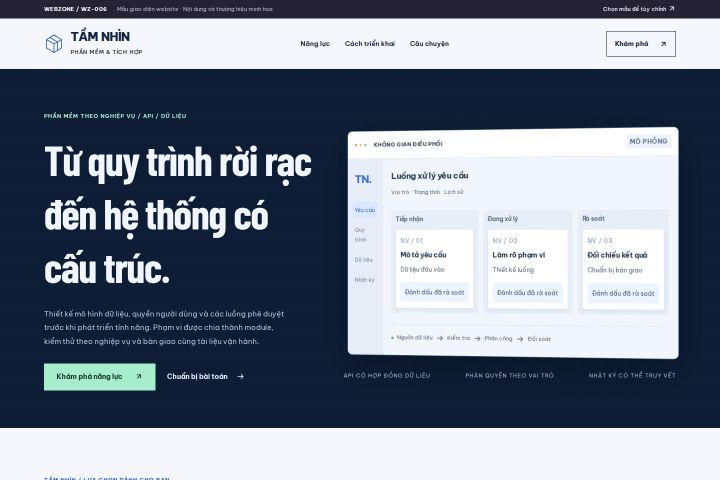This screenshot has width=720, height=480.
Task: Open the Năng lực menu item
Action: click(x=315, y=44)
